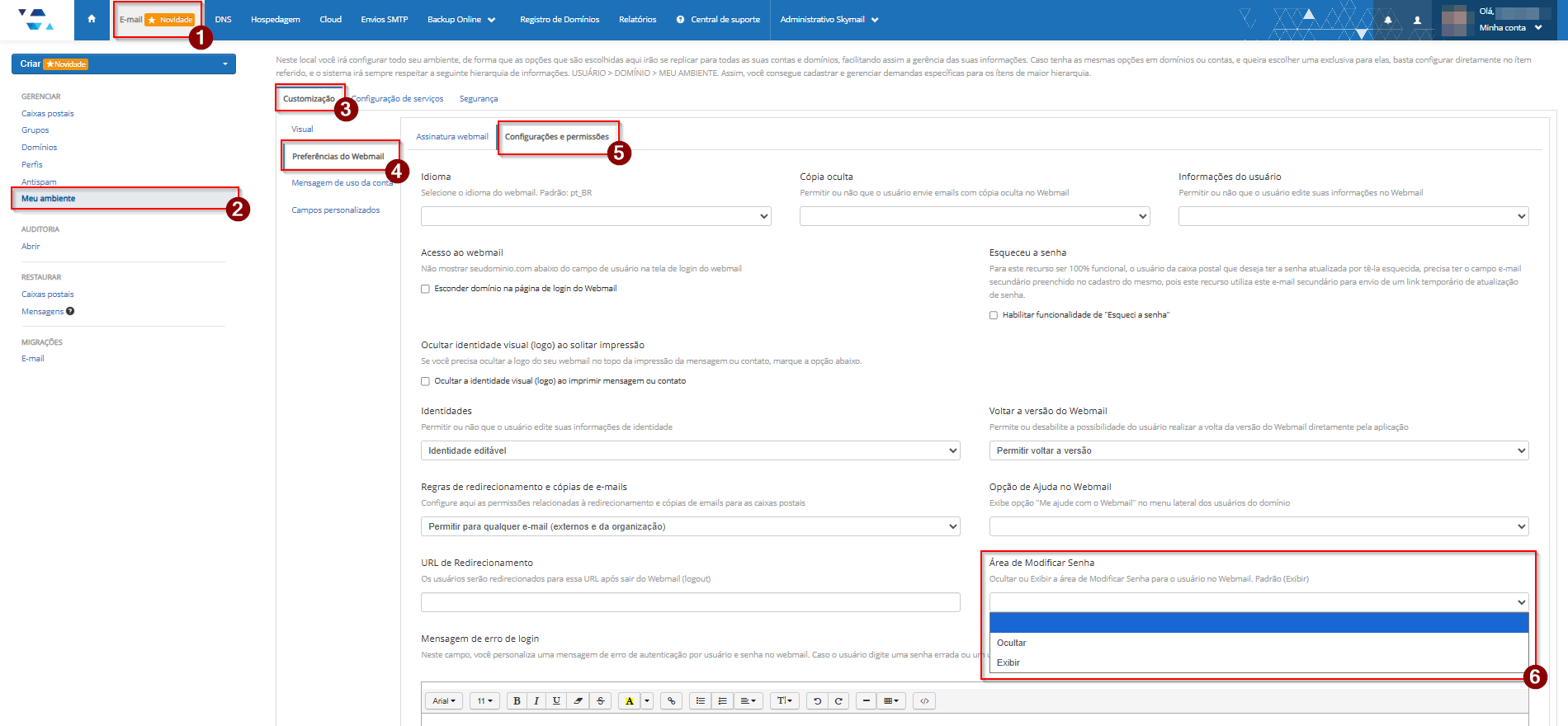This screenshot has width=1568, height=726.
Task: Toggle Ocultar a identidade visual ao imprimir
Action: 426,381
